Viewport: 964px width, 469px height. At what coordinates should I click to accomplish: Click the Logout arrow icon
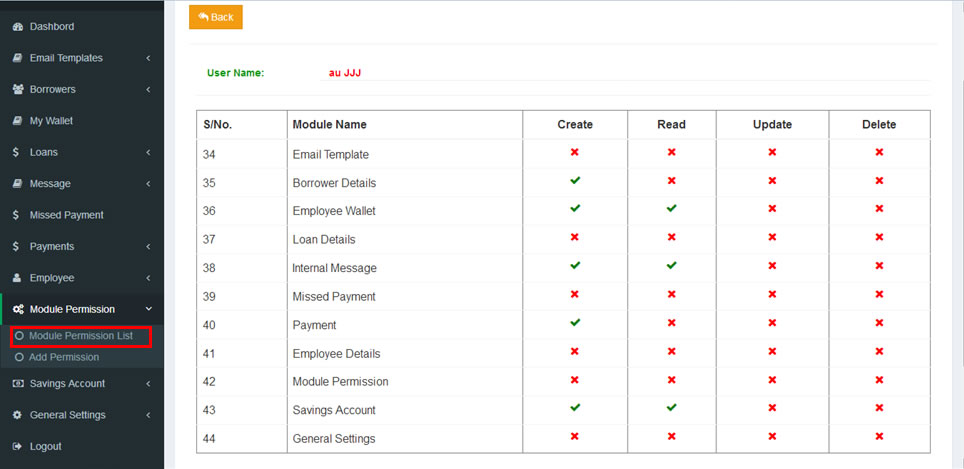[x=18, y=447]
